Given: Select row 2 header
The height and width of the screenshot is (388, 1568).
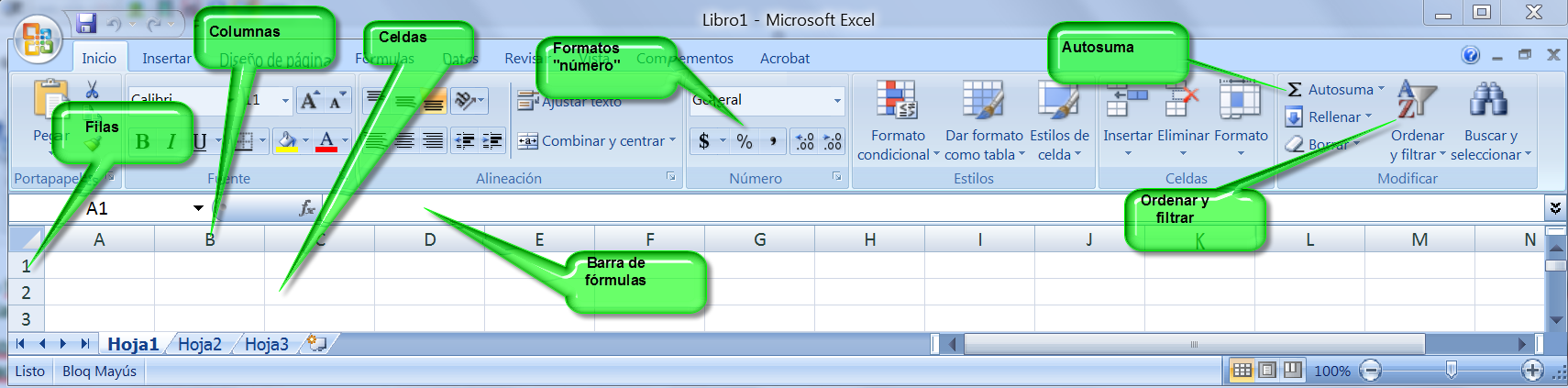Looking at the screenshot, I should point(27,293).
